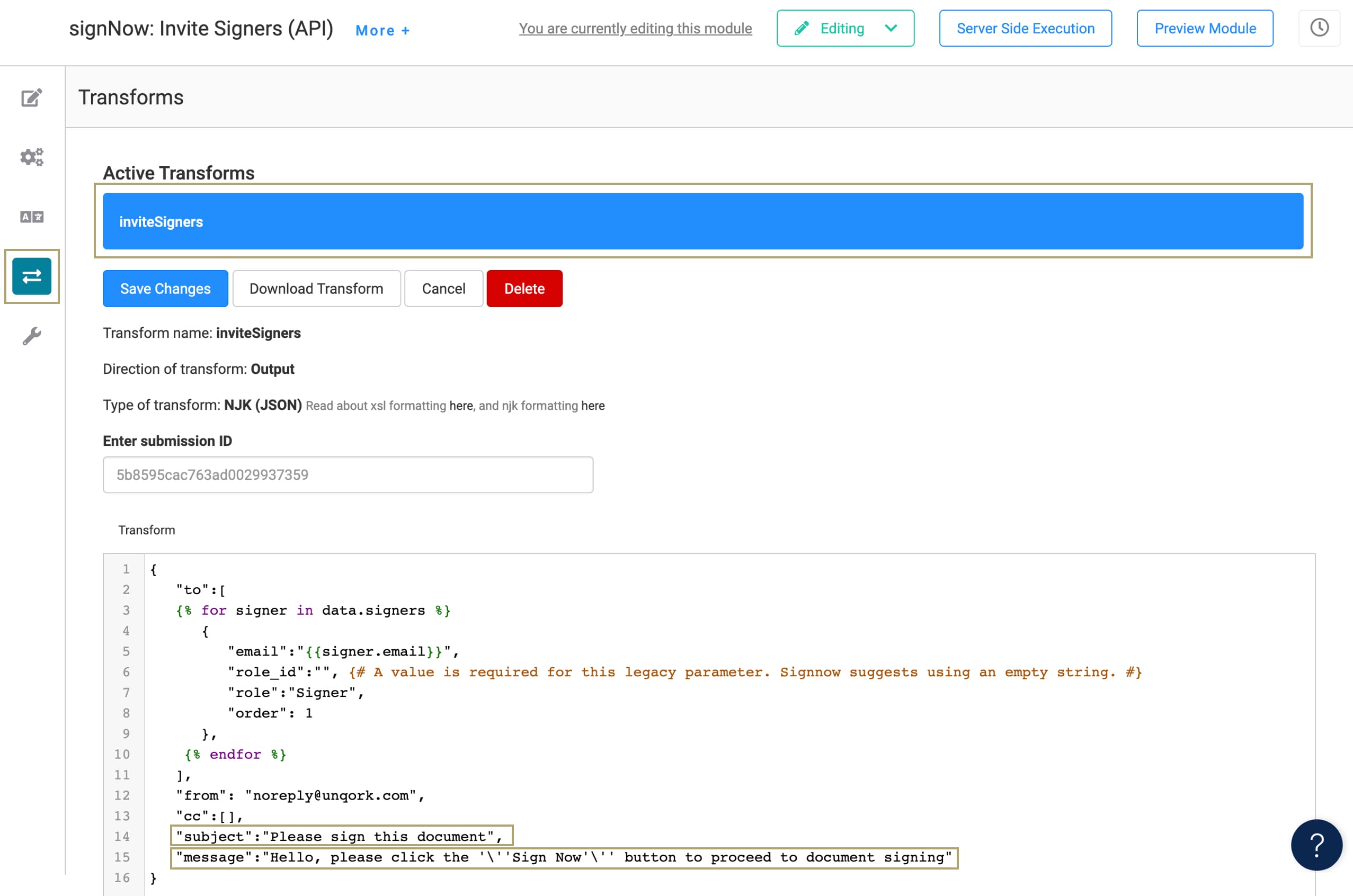Click Server Side Execution button
Screen dimensions: 1353x896
point(1025,28)
